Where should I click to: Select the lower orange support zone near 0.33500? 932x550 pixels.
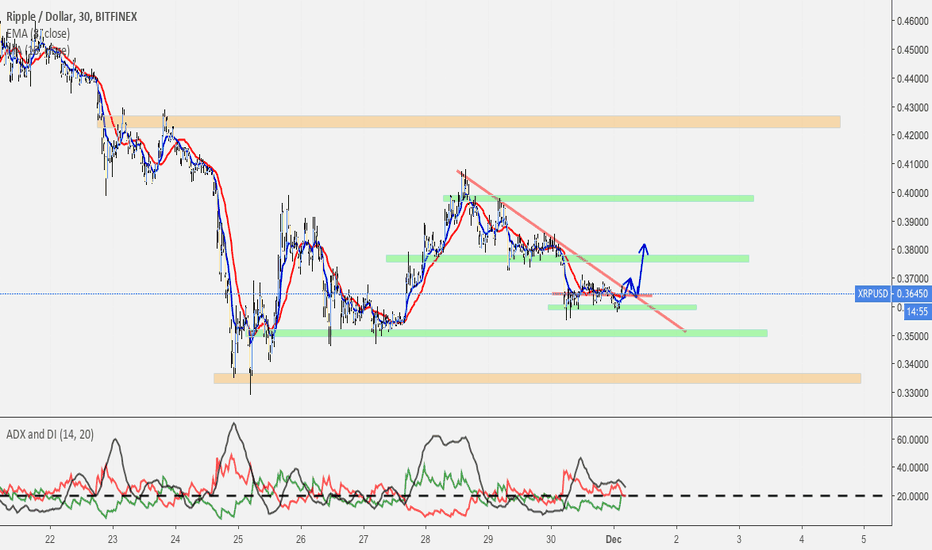(x=537, y=378)
